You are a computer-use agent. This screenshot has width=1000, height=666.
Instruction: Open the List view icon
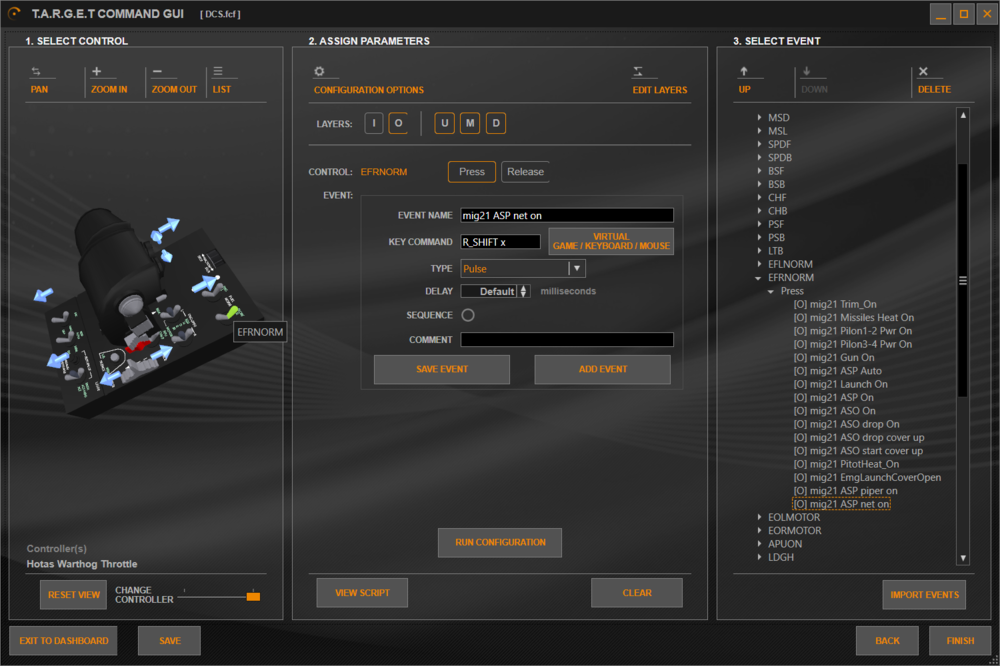[218, 71]
